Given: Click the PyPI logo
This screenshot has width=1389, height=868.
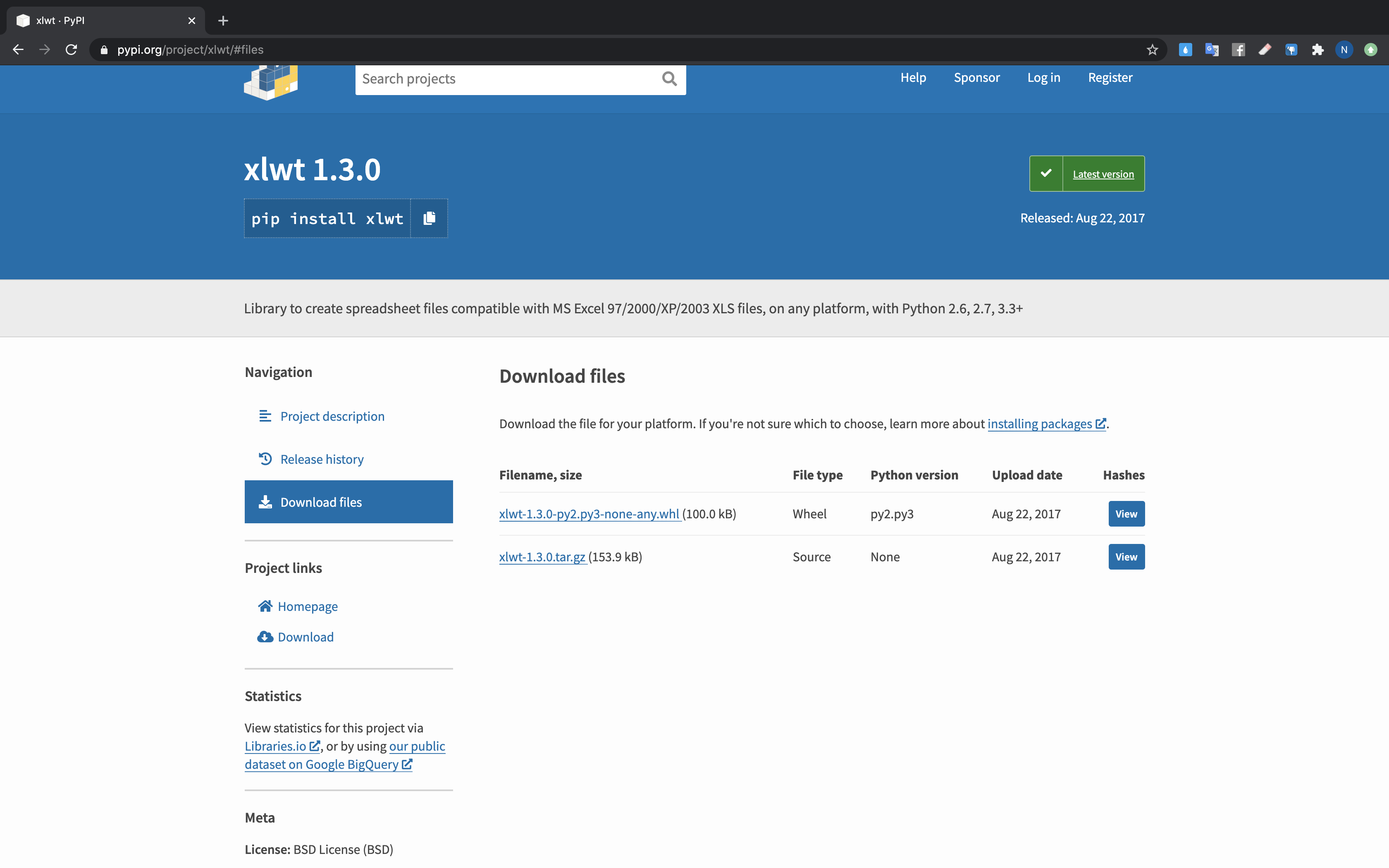Looking at the screenshot, I should point(271,83).
